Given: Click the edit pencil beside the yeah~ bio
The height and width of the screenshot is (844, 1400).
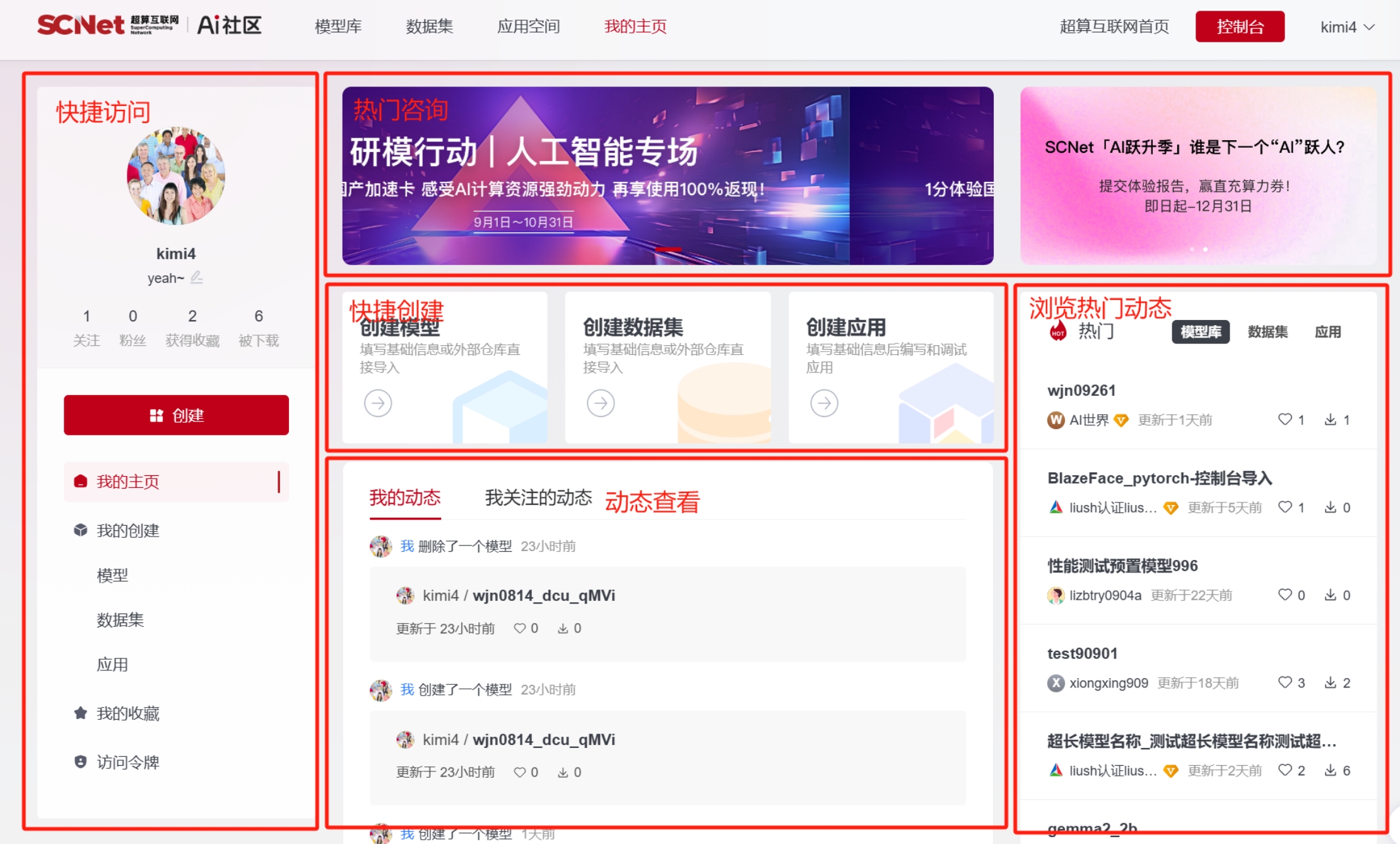Looking at the screenshot, I should (x=197, y=277).
